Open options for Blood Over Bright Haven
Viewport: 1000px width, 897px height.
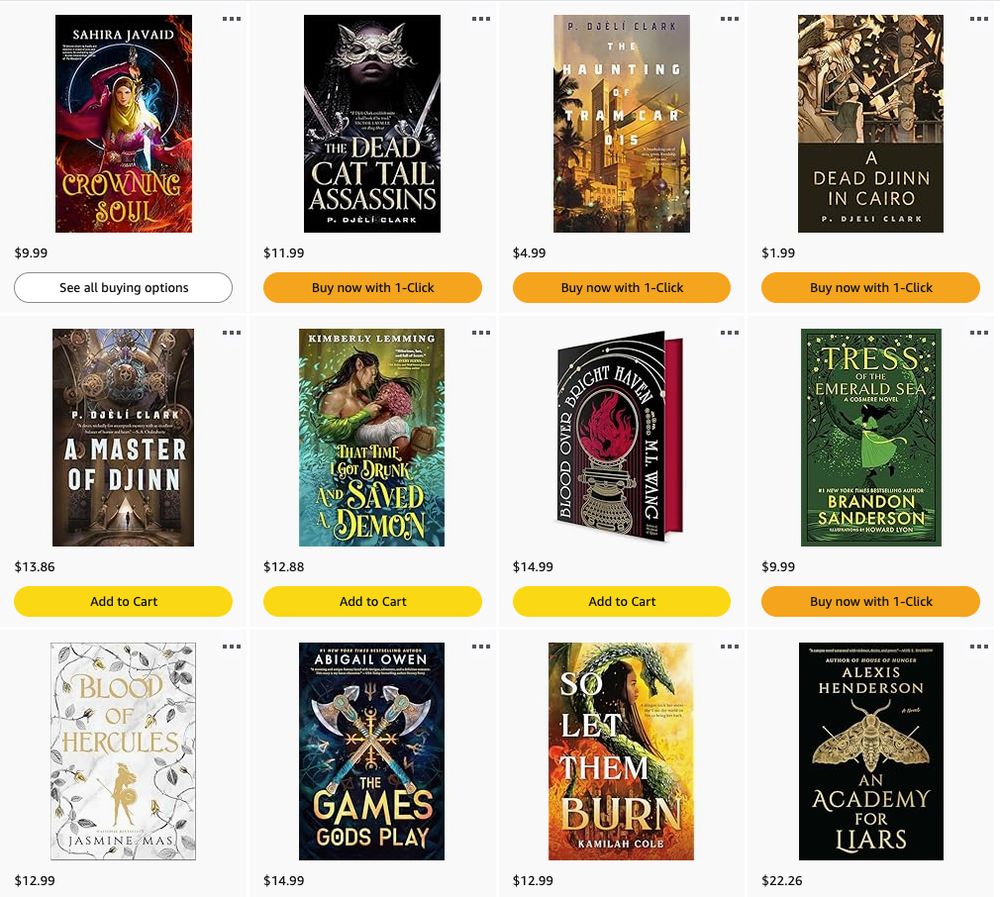pos(730,332)
